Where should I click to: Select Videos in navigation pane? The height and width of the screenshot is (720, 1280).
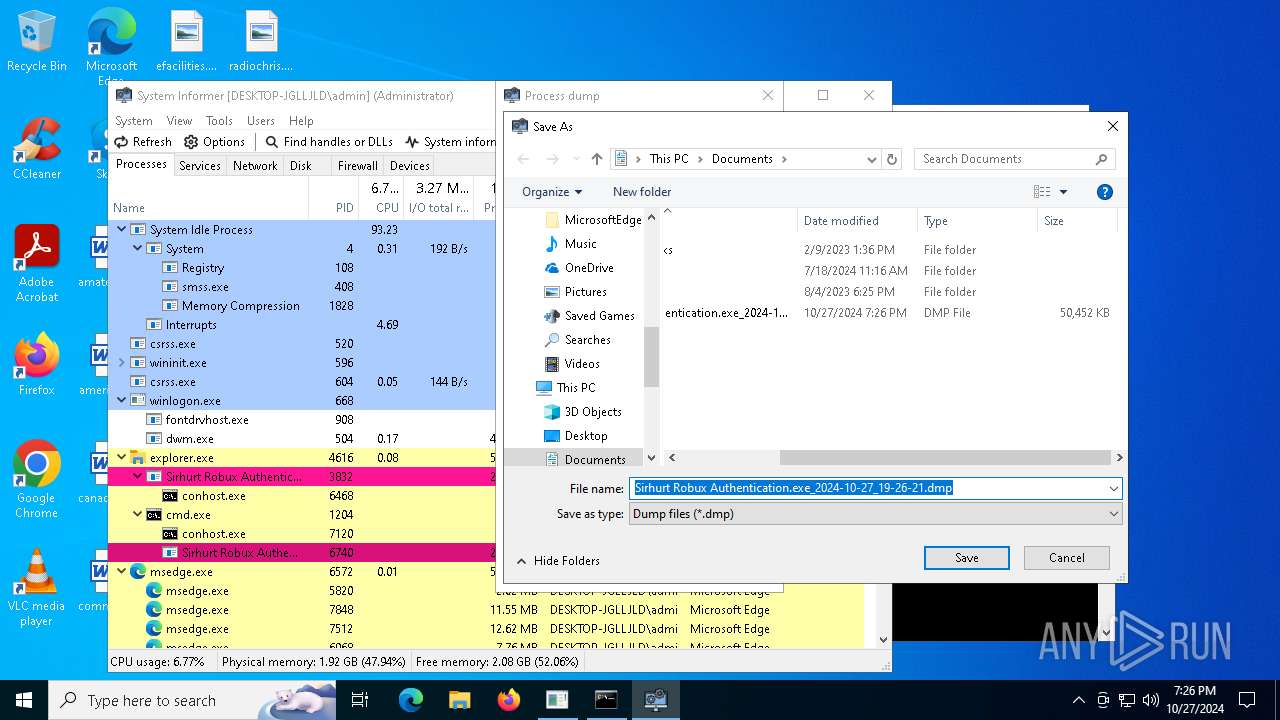(582, 364)
